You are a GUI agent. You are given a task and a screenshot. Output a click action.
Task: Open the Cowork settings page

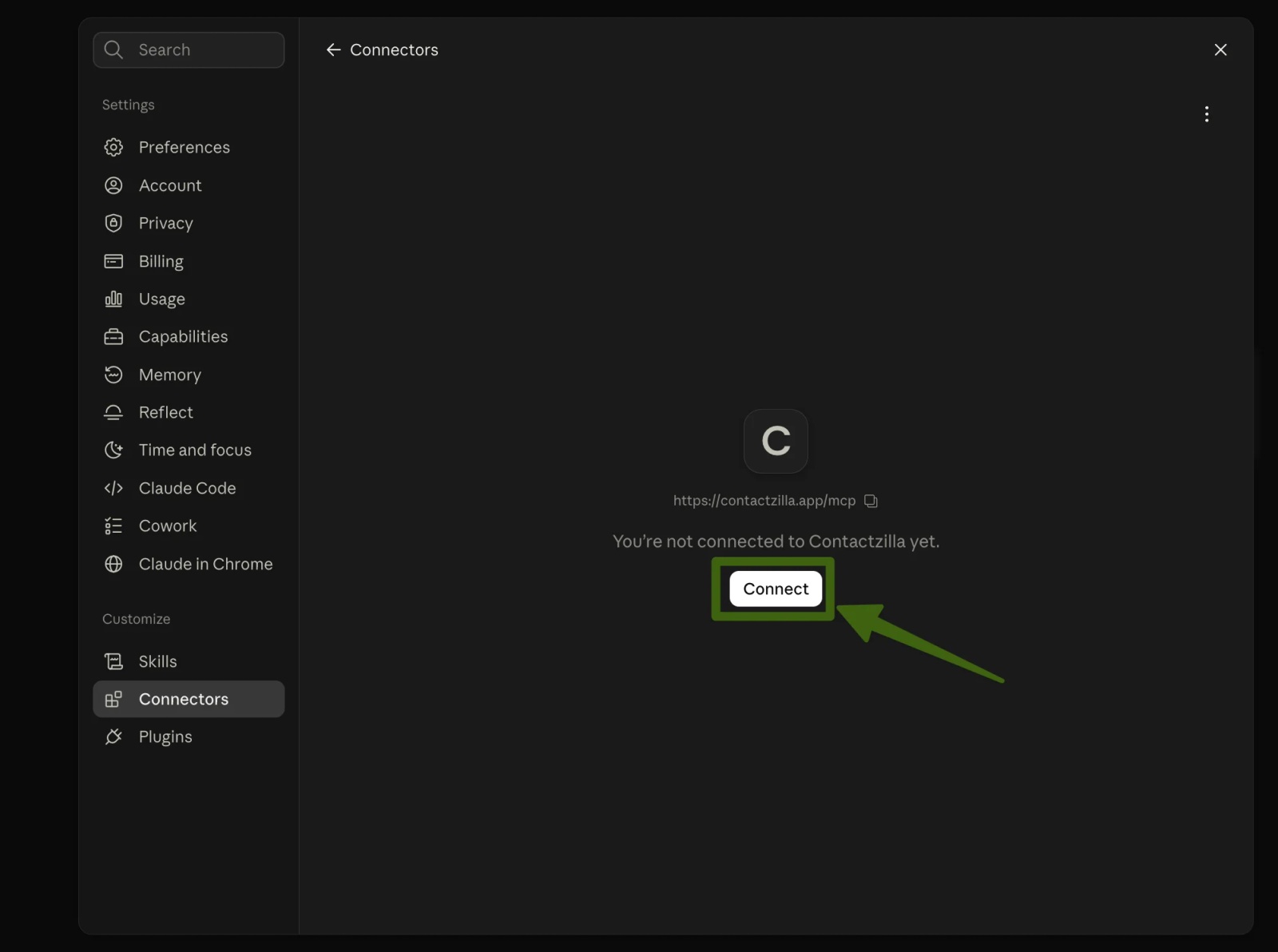189,526
